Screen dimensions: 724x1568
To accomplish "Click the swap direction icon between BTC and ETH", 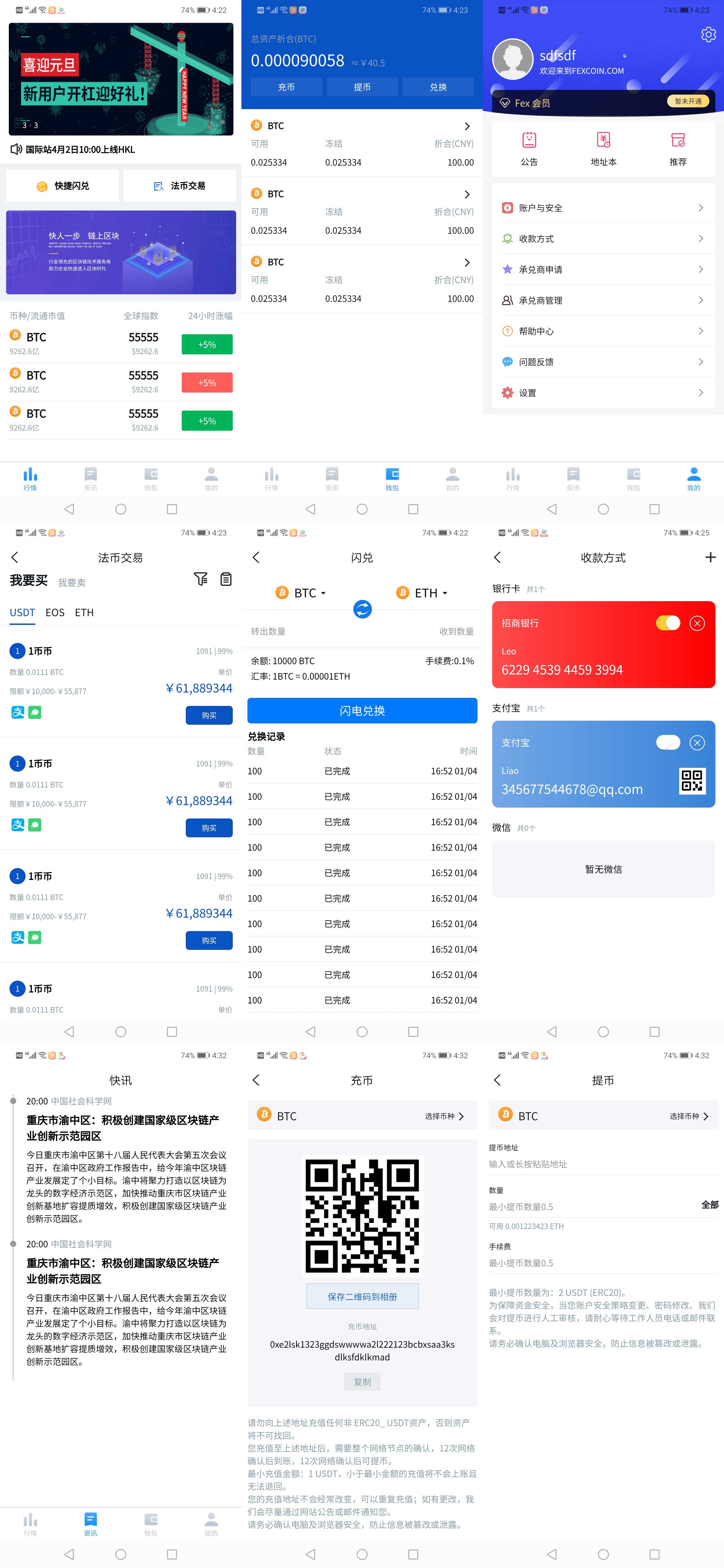I will click(x=362, y=609).
